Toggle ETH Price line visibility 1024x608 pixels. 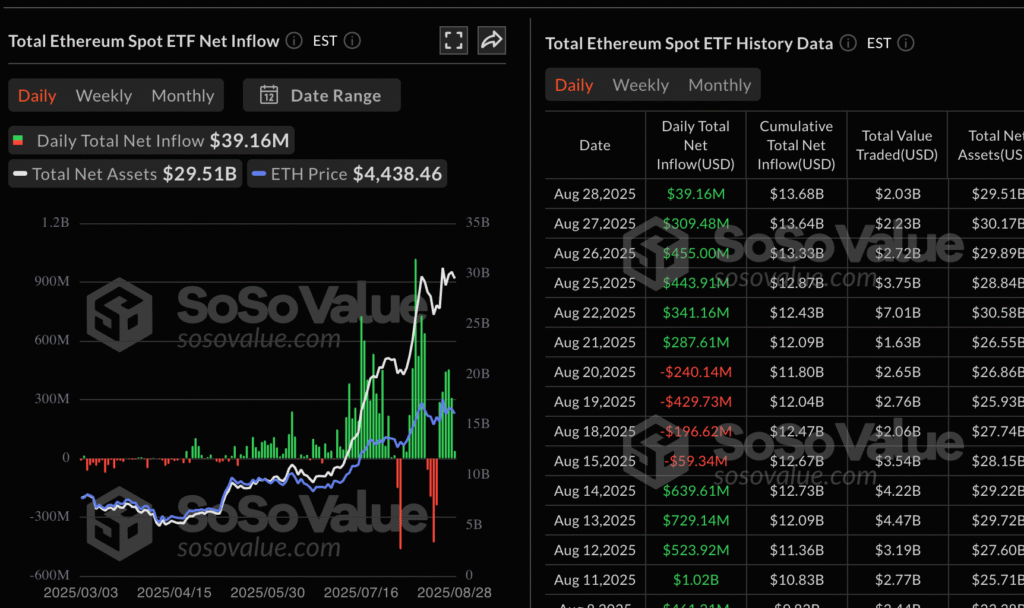tap(346, 174)
